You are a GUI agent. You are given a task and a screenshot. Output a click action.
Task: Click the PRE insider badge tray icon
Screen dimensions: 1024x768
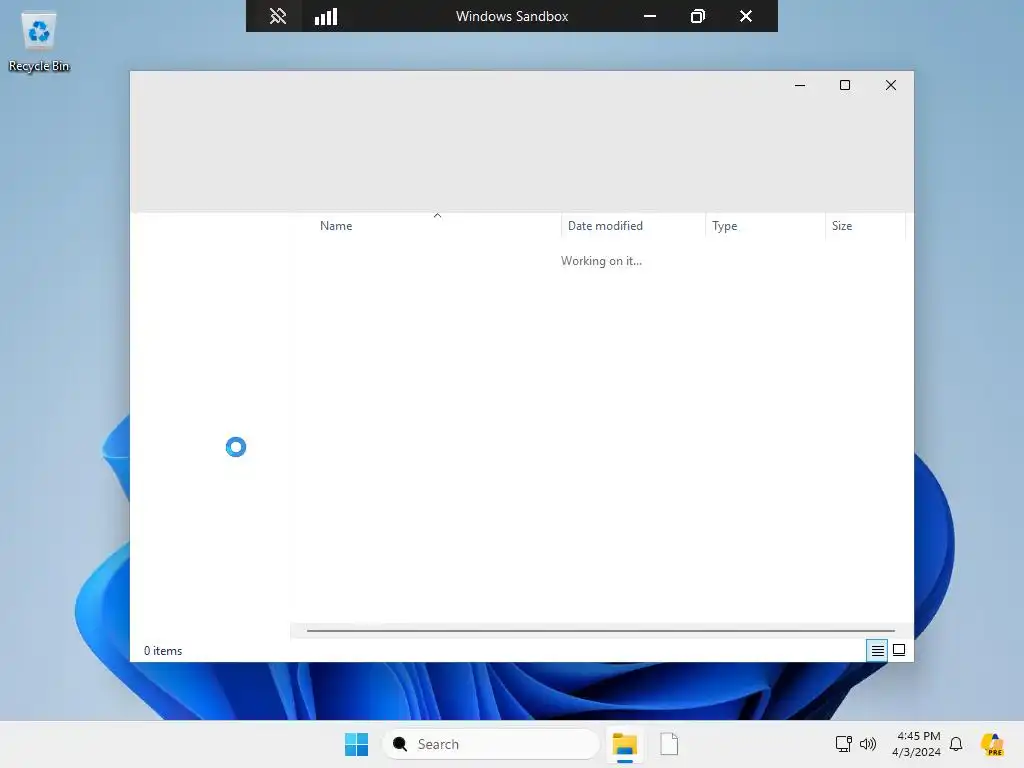click(993, 744)
